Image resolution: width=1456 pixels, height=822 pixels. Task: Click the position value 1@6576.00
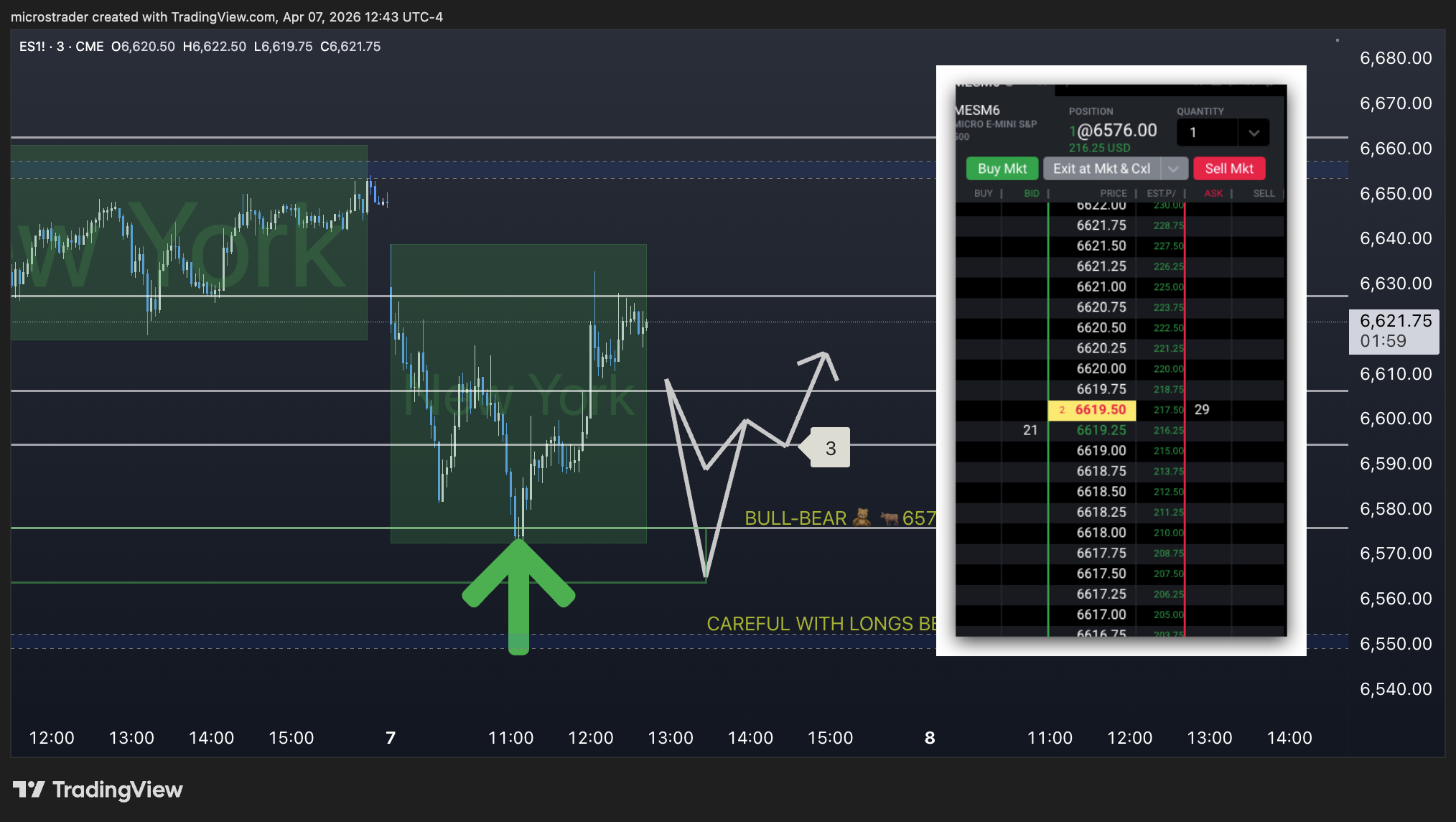tap(1113, 131)
